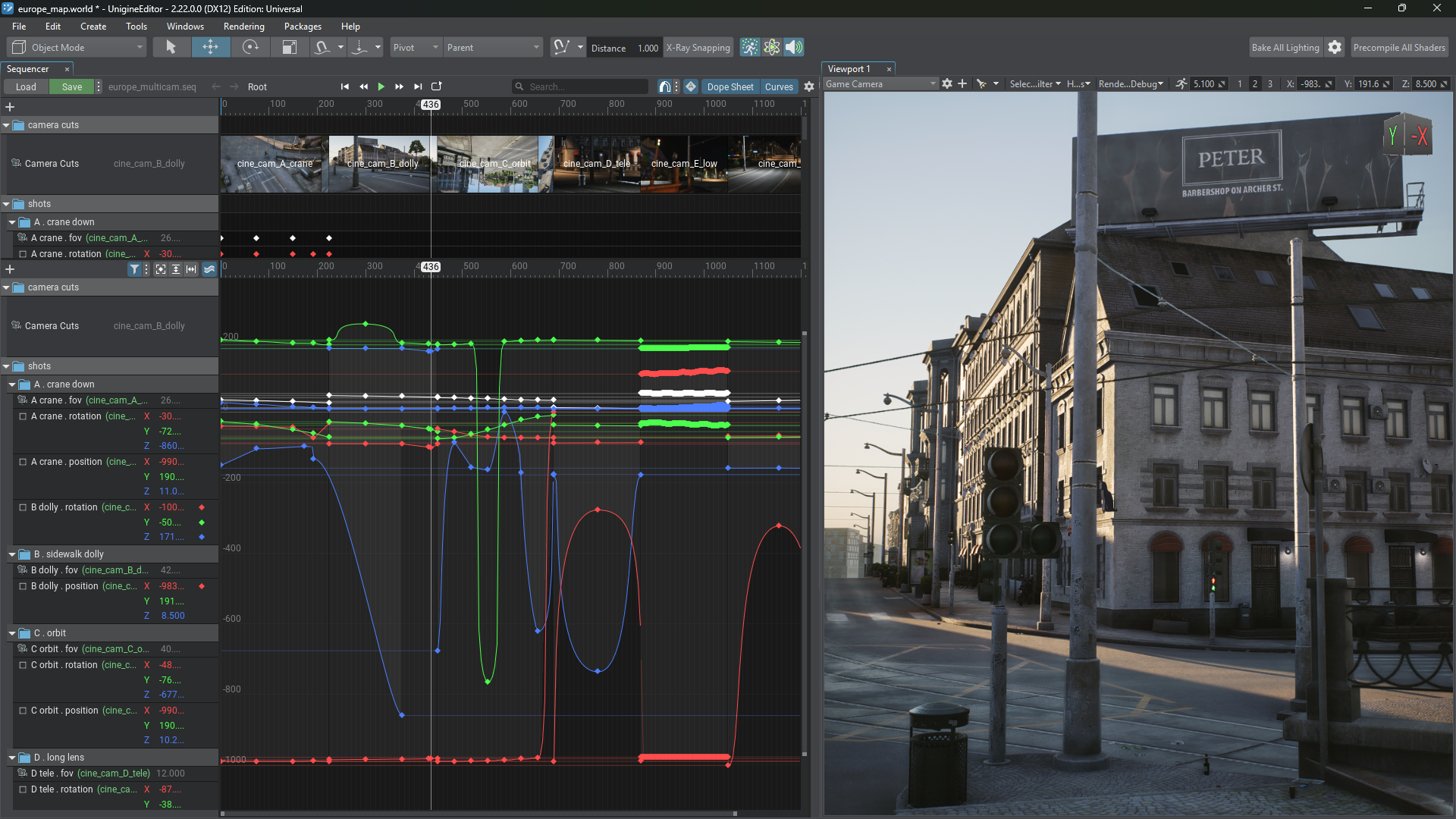Tick the C orbit . rotation checkbox
The height and width of the screenshot is (819, 1456).
pyautogui.click(x=23, y=665)
